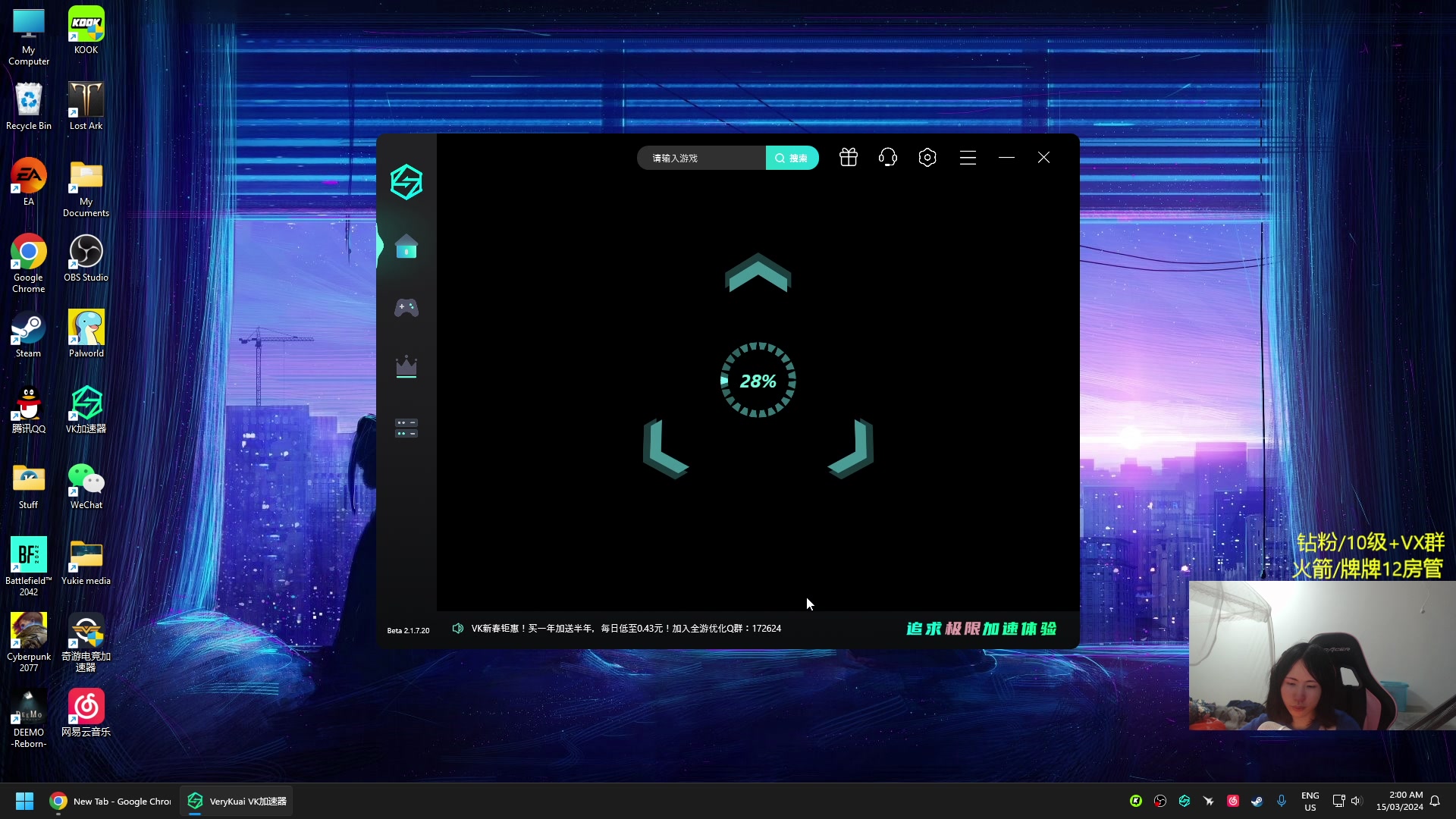Click the microphone icon in system tray
The image size is (1456, 819).
(x=1282, y=801)
